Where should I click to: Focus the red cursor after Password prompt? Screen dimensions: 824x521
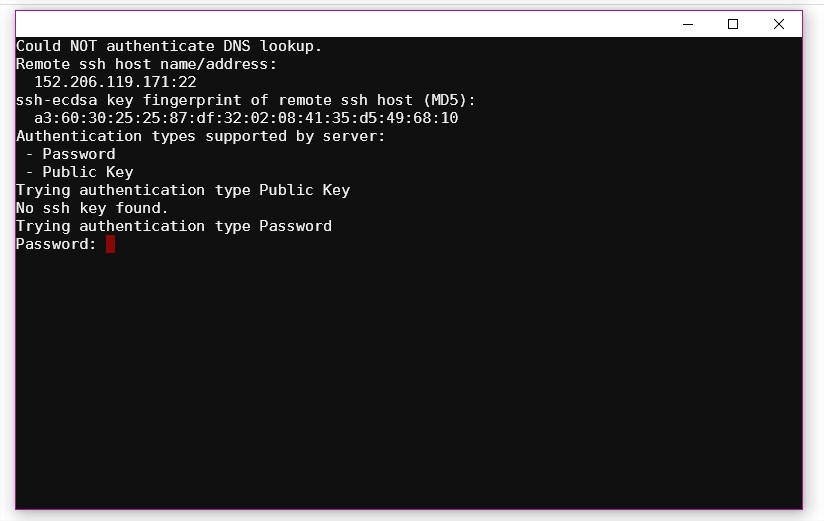coord(110,244)
